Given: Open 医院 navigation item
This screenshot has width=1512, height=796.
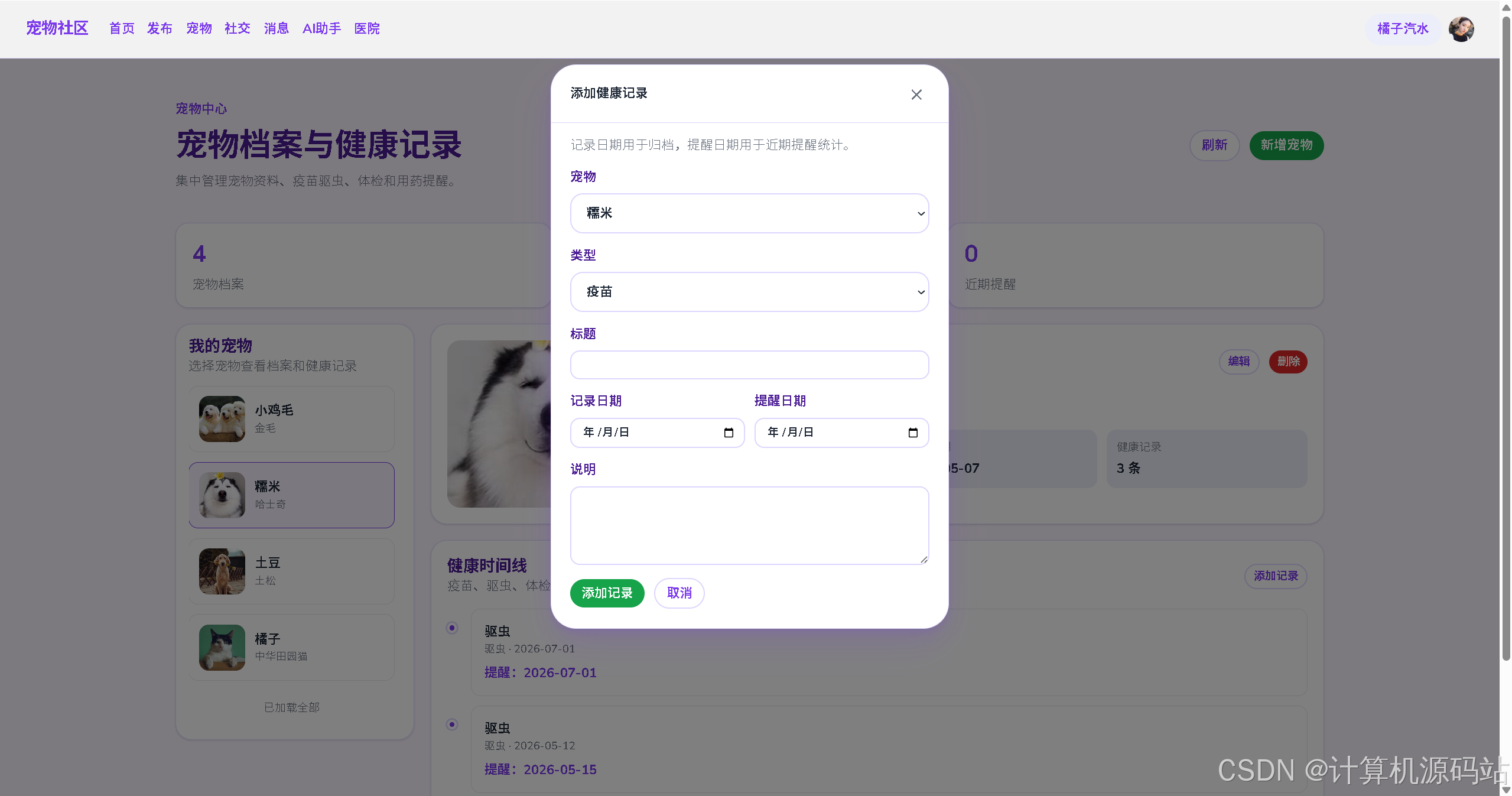Looking at the screenshot, I should coord(367,28).
